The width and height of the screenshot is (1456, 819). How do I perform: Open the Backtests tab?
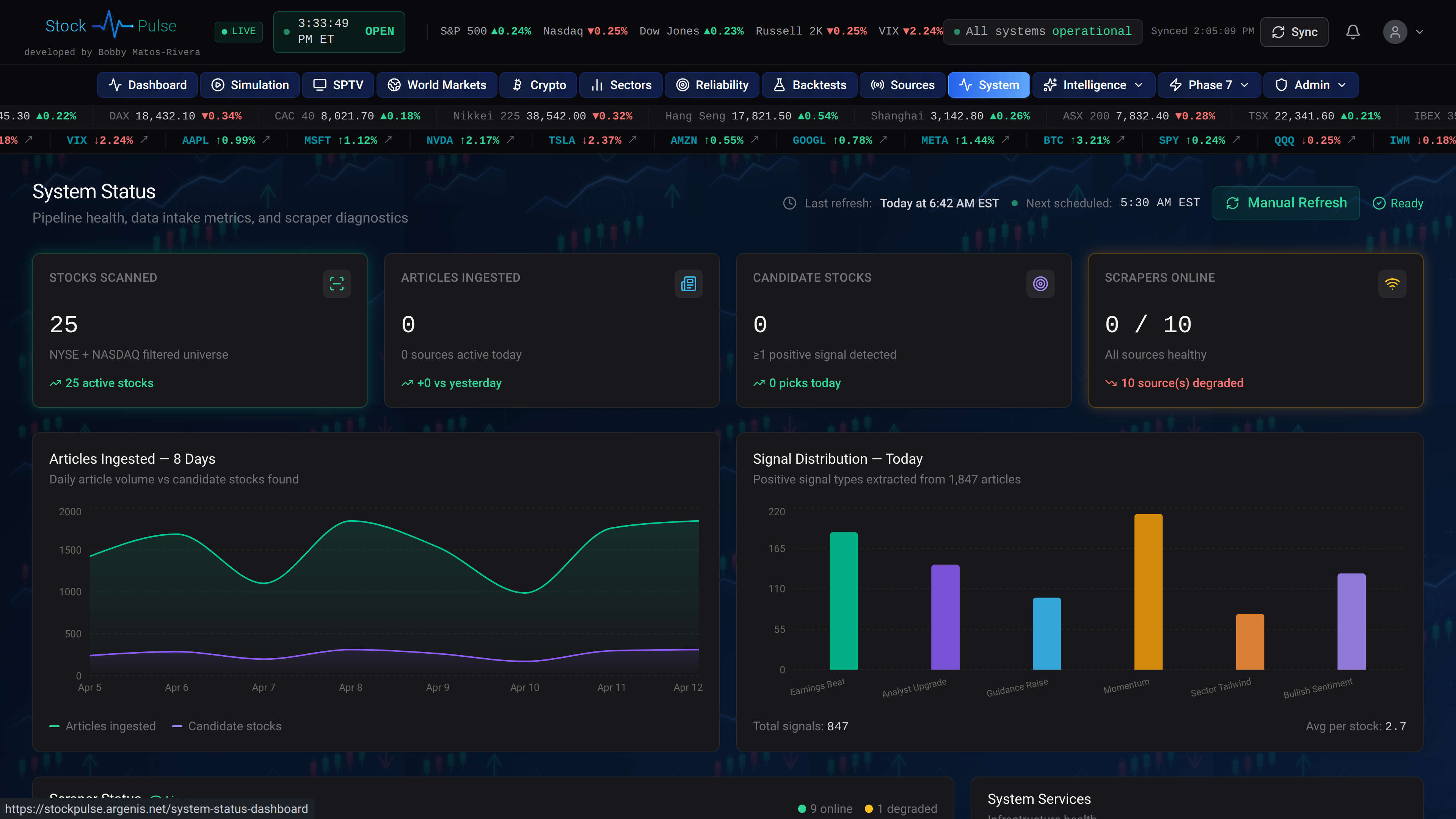tap(810, 85)
